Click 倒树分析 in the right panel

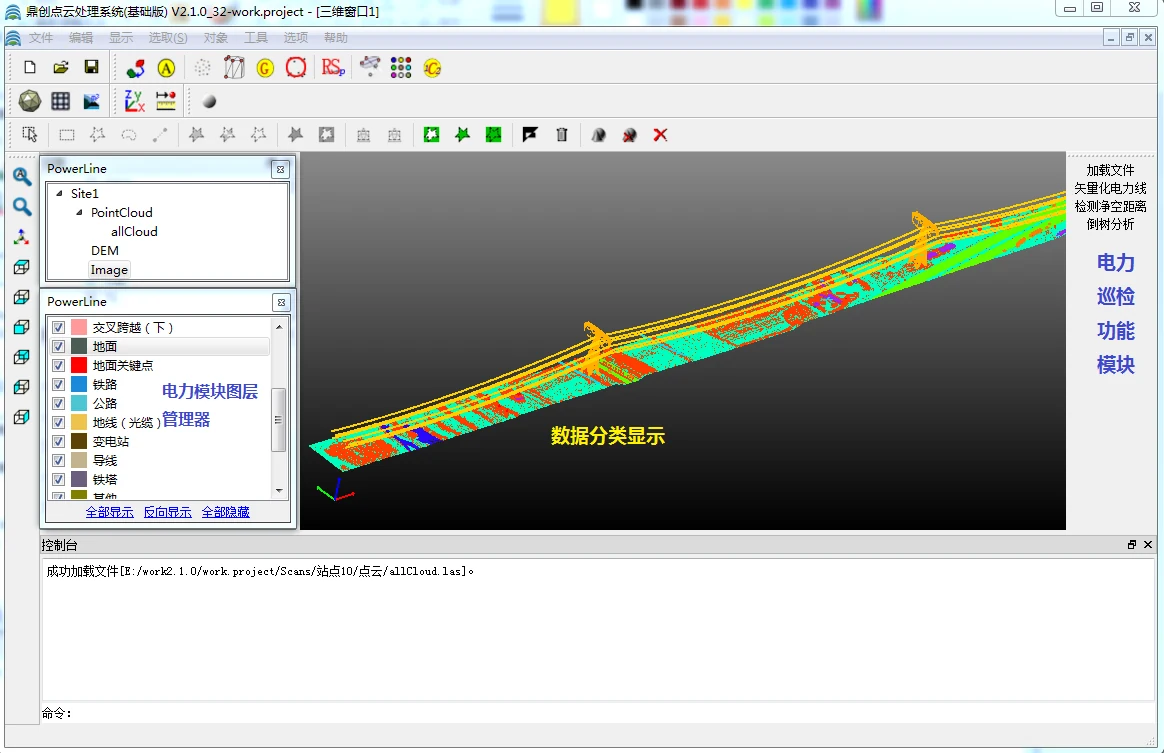[1111, 224]
